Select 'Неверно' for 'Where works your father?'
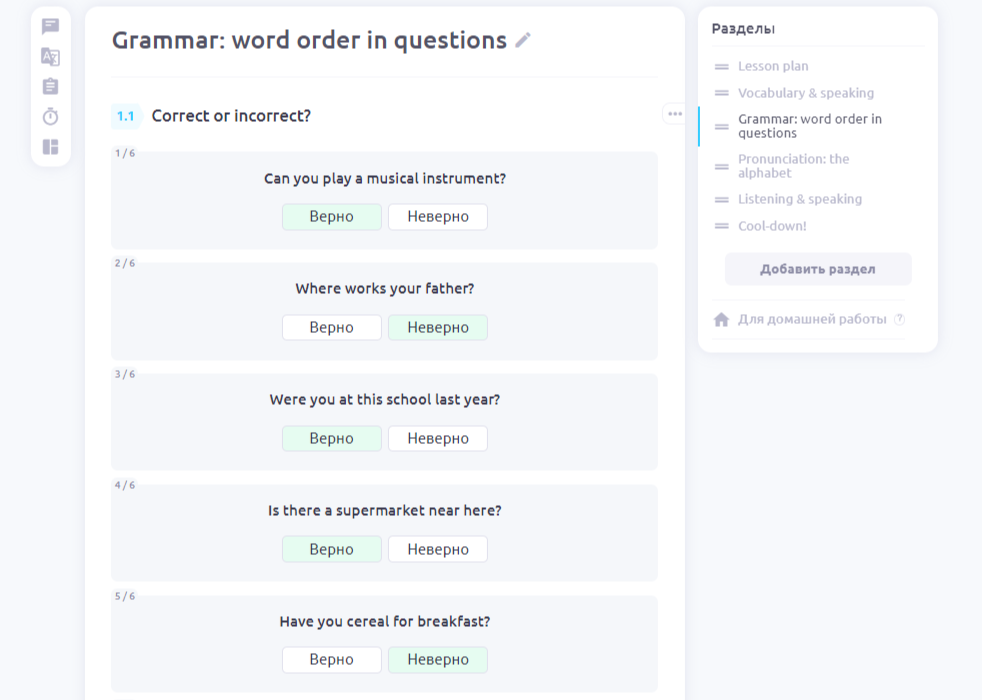The image size is (982, 700). point(437,328)
